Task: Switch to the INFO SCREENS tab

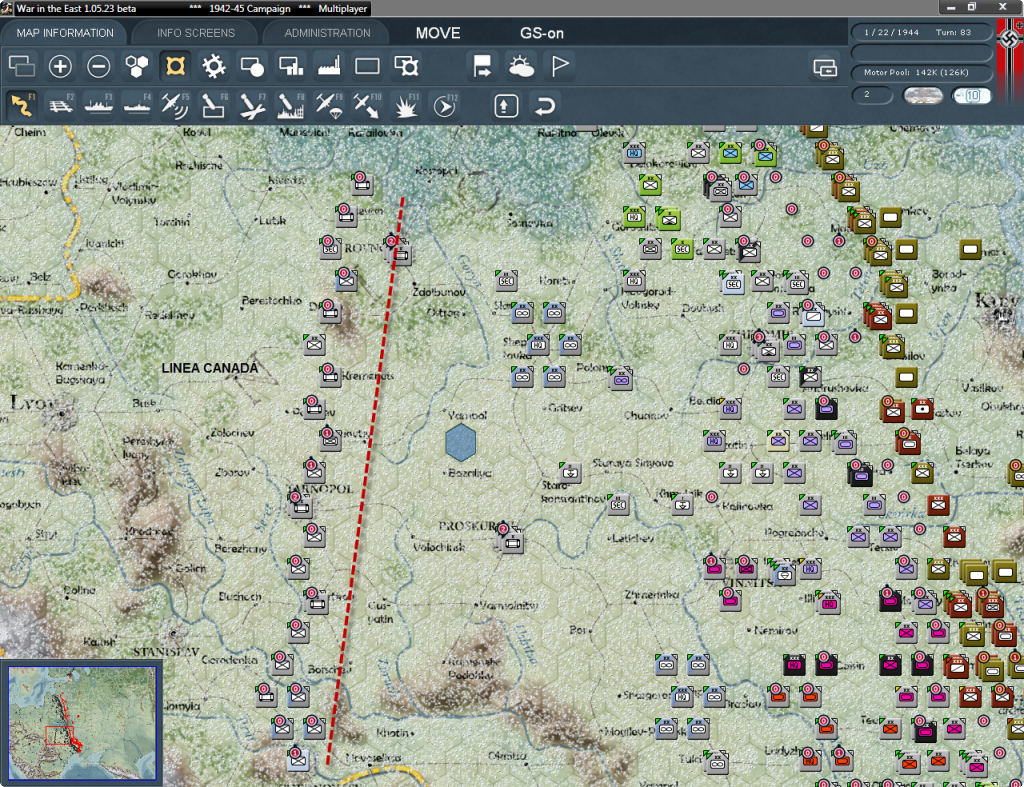Action: click(x=195, y=33)
